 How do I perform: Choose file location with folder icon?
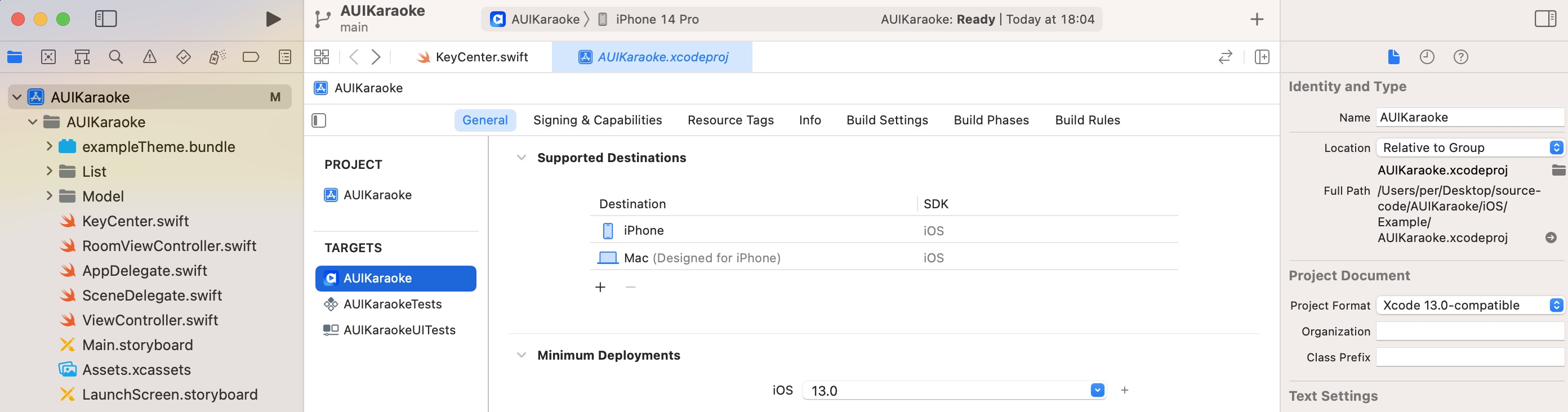tap(1558, 171)
